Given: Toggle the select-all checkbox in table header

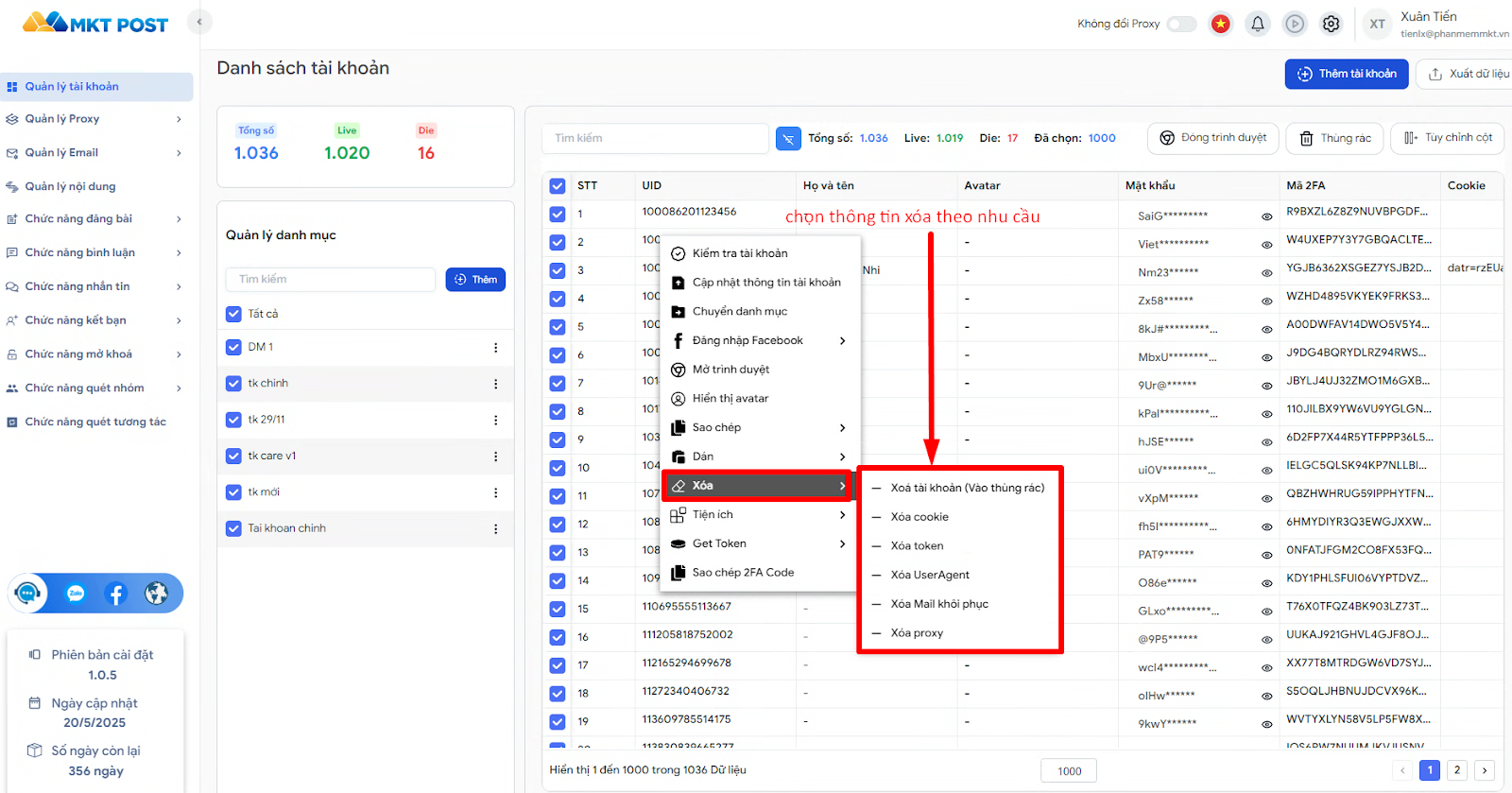Looking at the screenshot, I should [x=558, y=186].
